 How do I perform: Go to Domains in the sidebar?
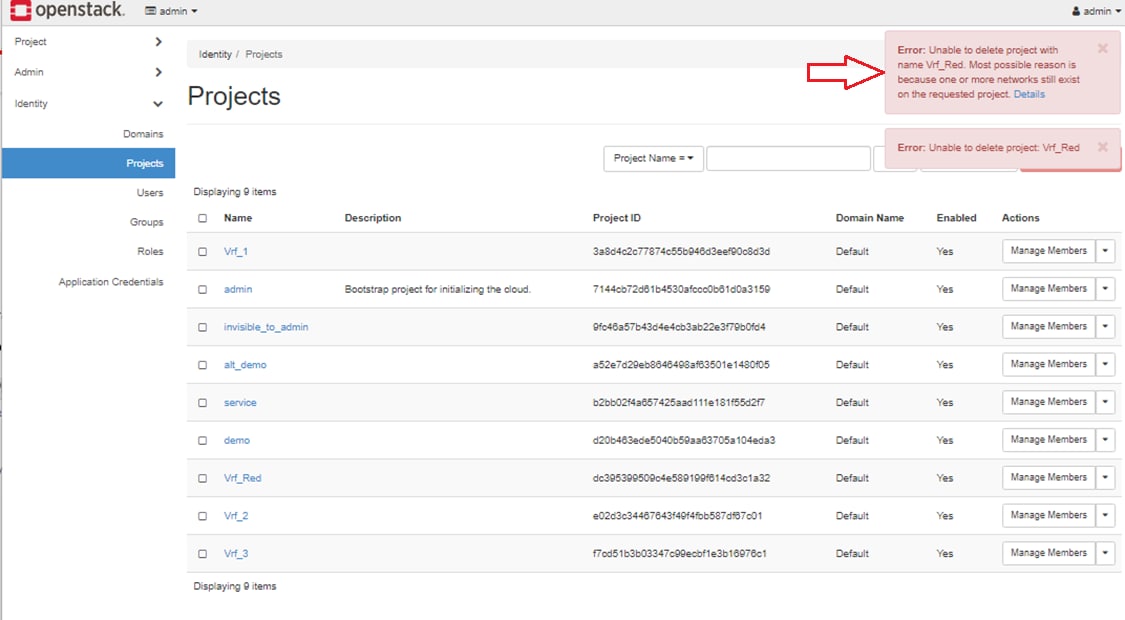point(143,134)
